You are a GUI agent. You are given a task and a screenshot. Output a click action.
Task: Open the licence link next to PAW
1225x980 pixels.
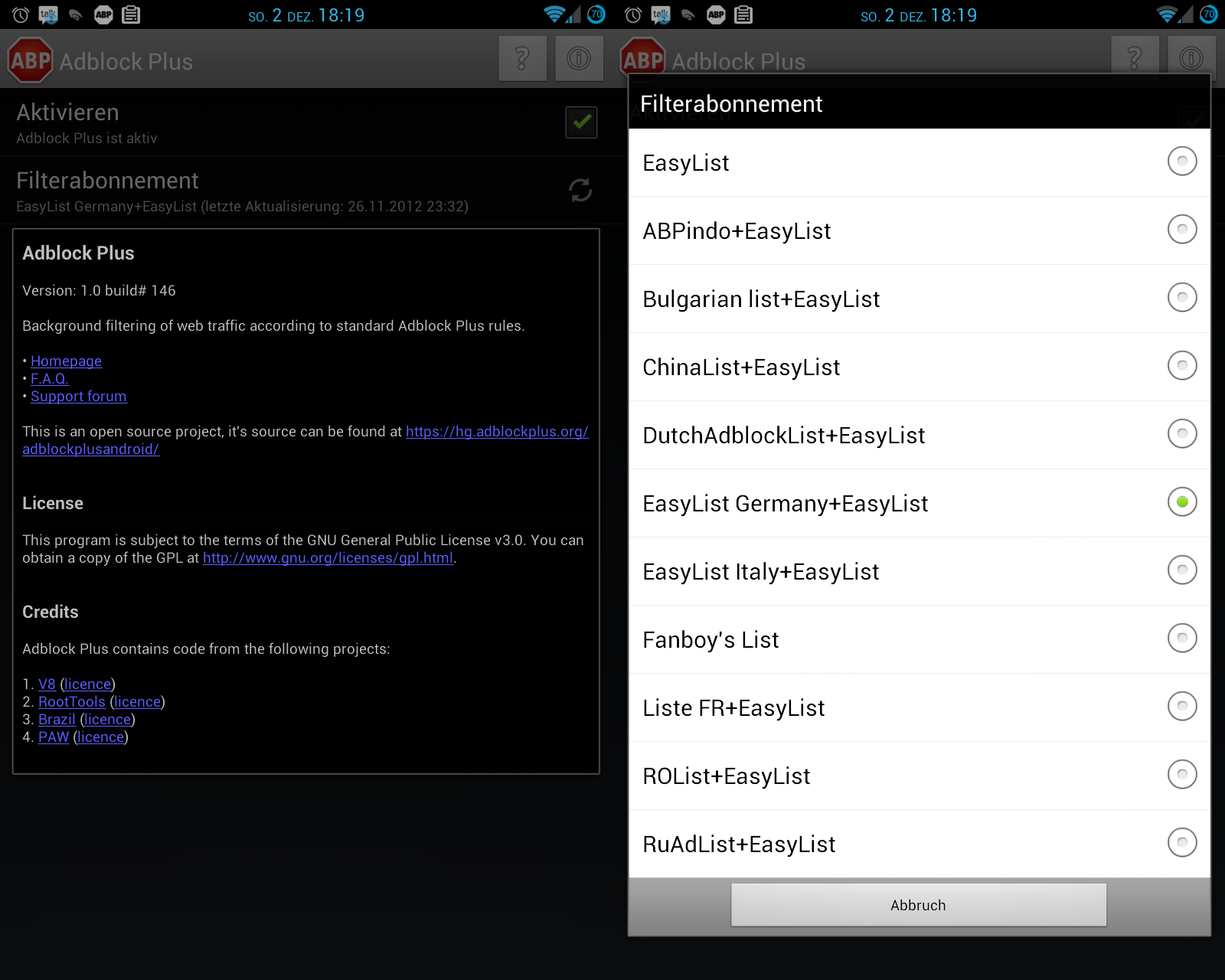[x=101, y=737]
